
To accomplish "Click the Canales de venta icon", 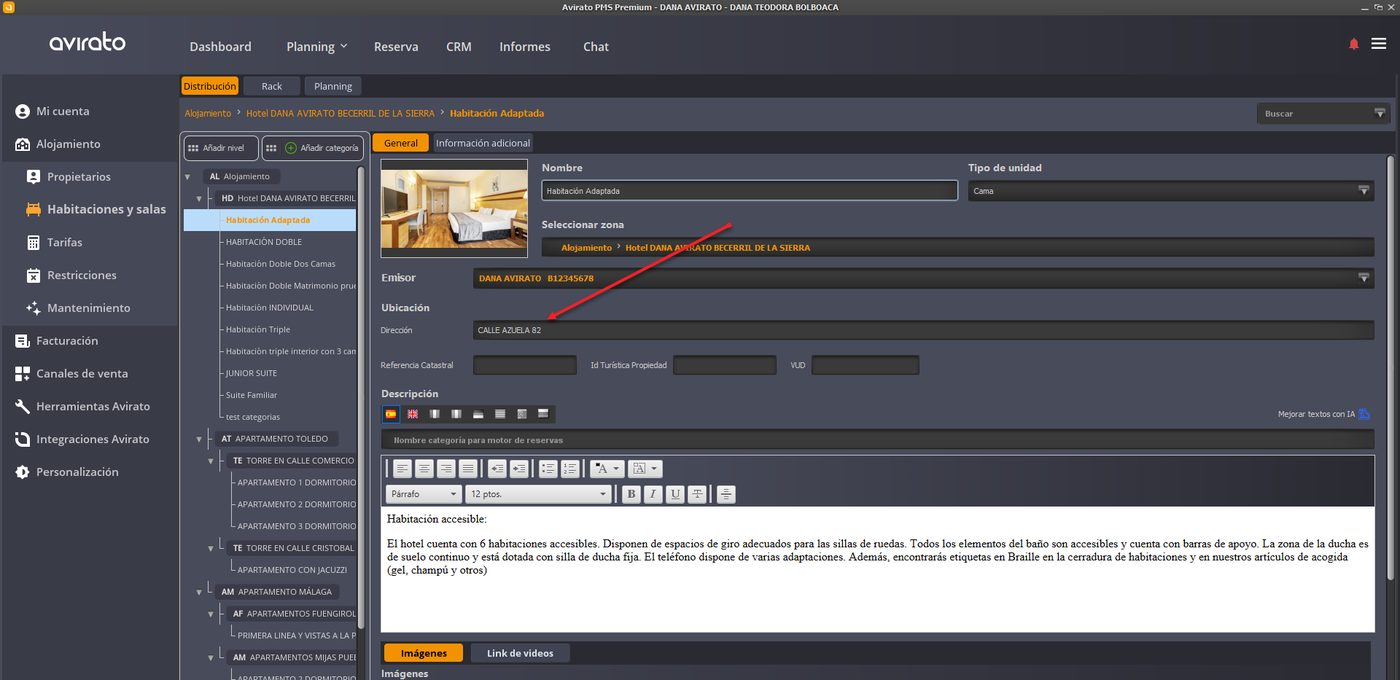I will tap(22, 374).
